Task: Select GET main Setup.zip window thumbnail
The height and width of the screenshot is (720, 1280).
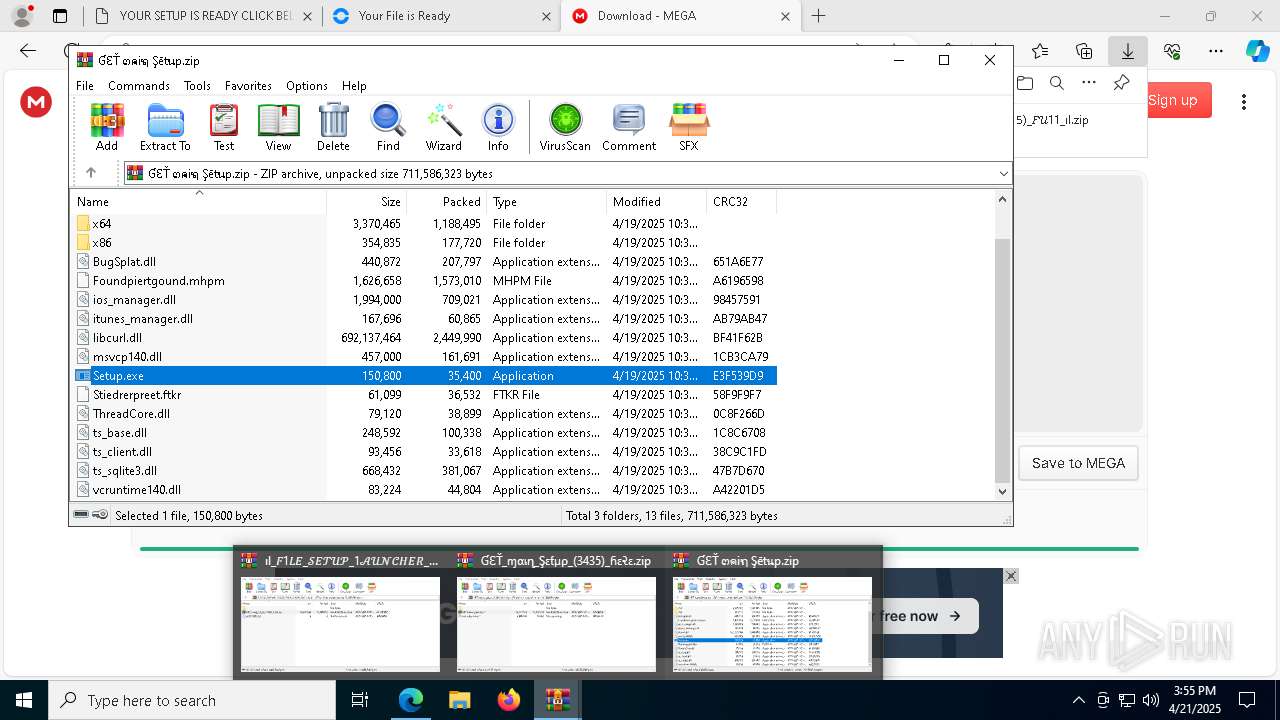Action: (x=772, y=612)
